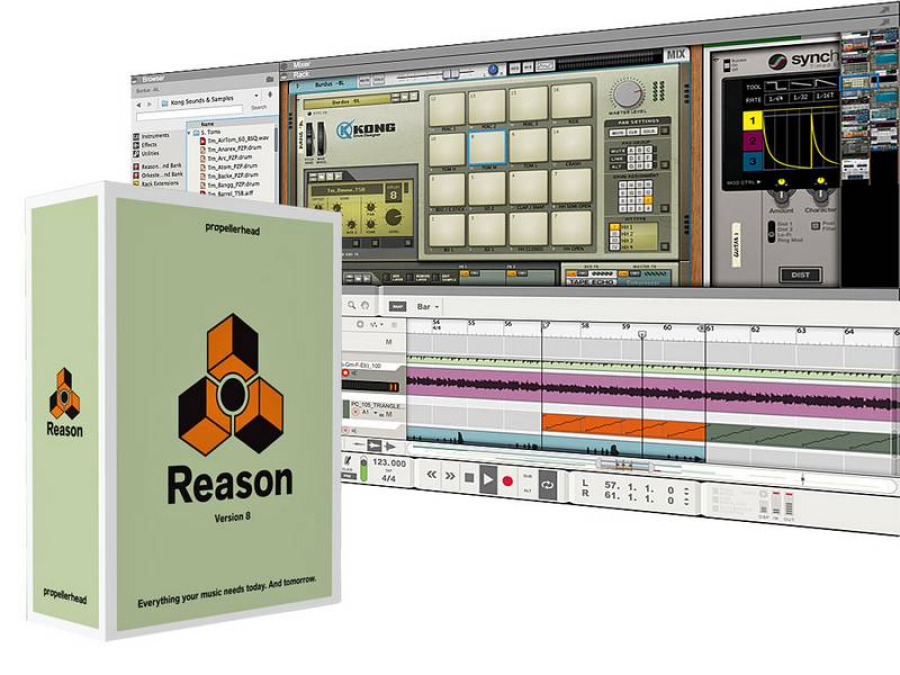Toggle the loop button in the transport

(x=547, y=485)
